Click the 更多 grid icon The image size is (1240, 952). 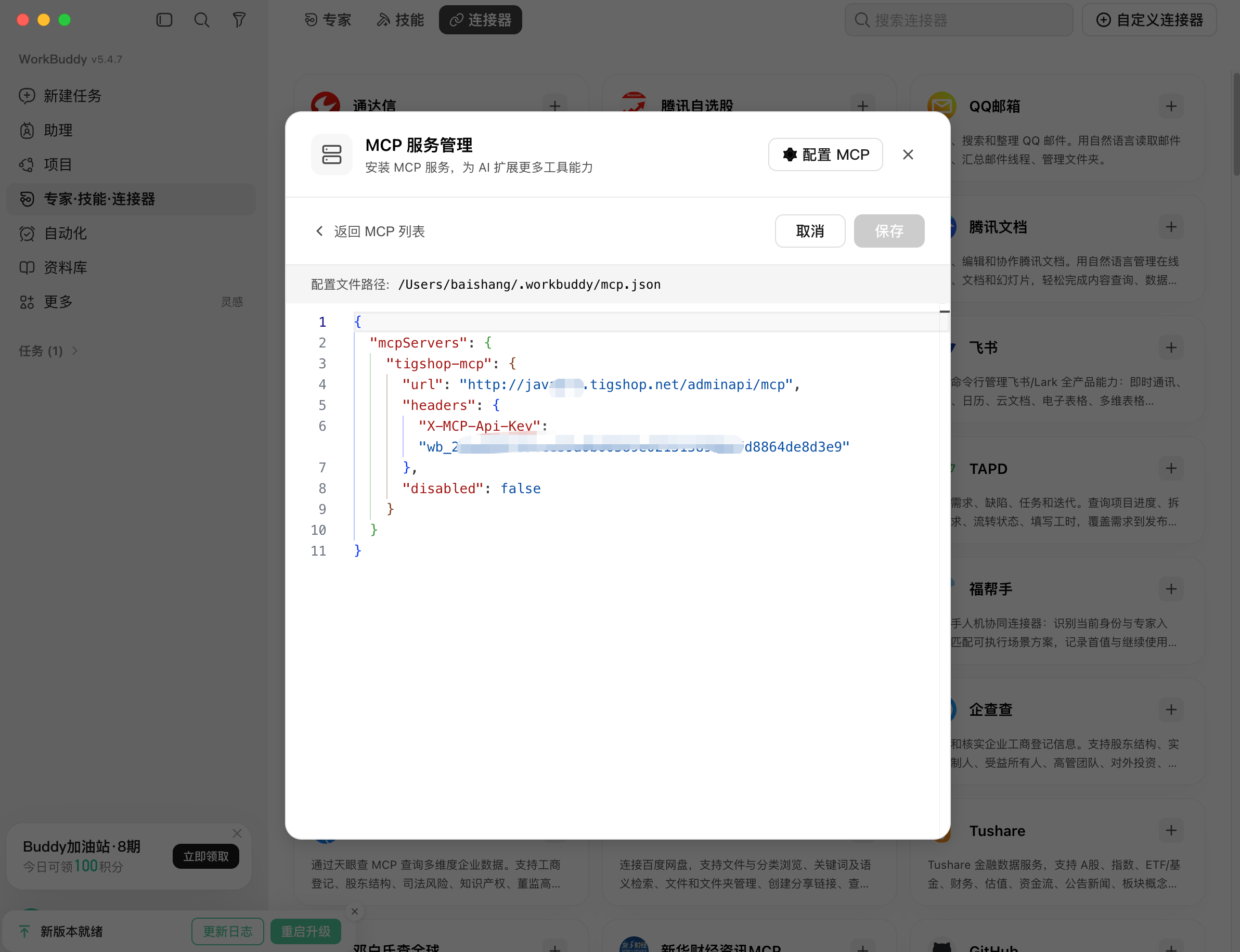27,302
